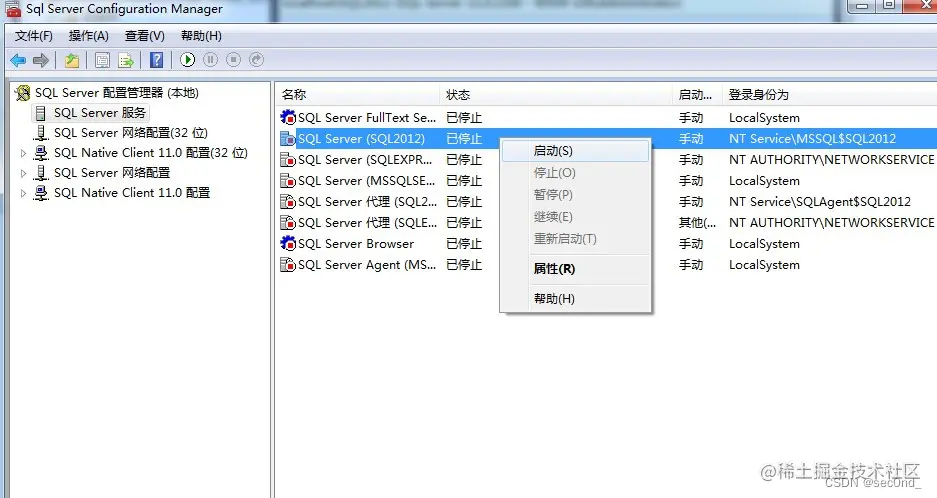Click SQL Server (MSSQLSE... service name

coord(366,181)
